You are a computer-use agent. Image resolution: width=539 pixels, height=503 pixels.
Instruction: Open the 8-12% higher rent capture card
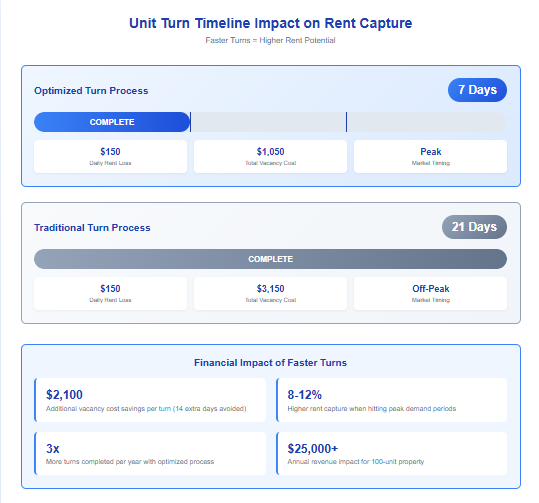coord(392,400)
